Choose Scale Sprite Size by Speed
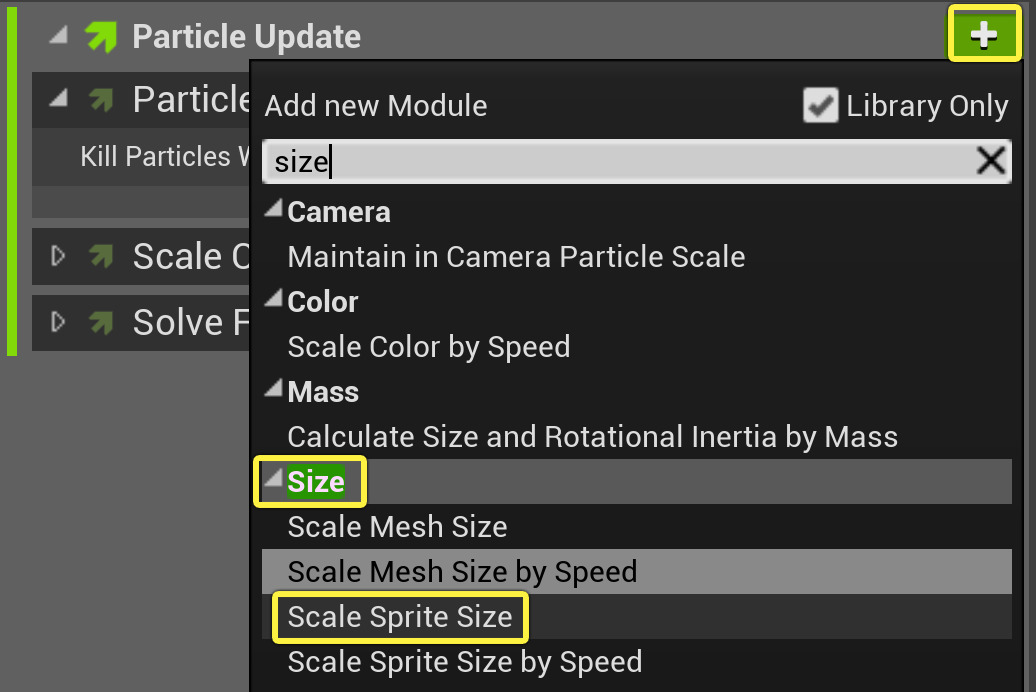 click(x=465, y=662)
